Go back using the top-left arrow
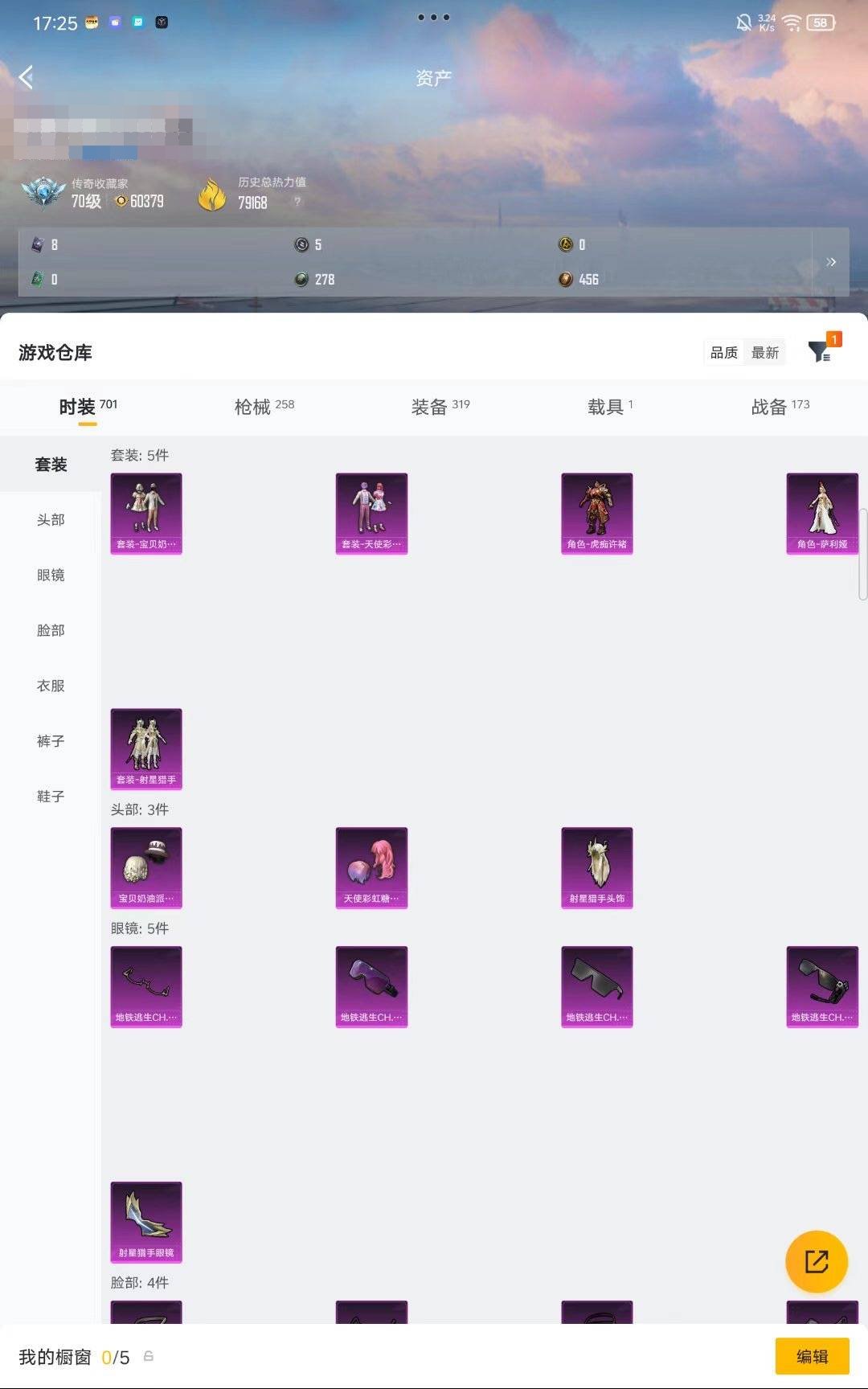This screenshot has height=1389, width=868. 27,77
